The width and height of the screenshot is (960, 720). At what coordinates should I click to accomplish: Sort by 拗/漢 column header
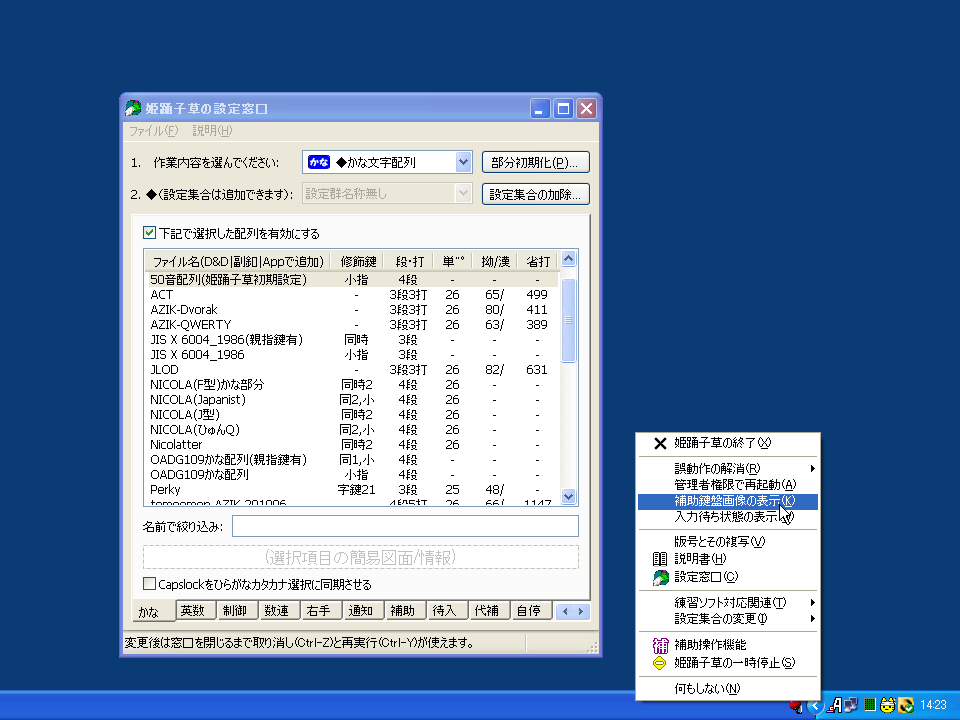point(495,261)
